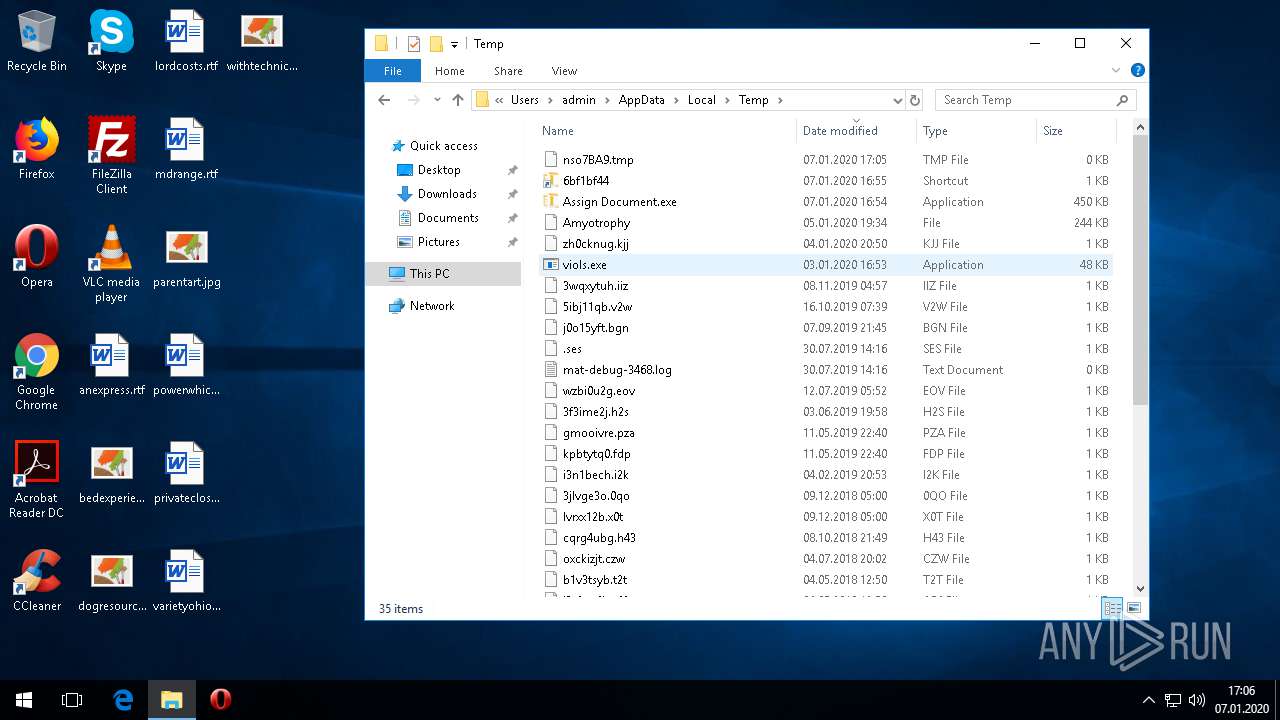Select This PC in navigation pane
This screenshot has height=720, width=1280.
tap(444, 274)
